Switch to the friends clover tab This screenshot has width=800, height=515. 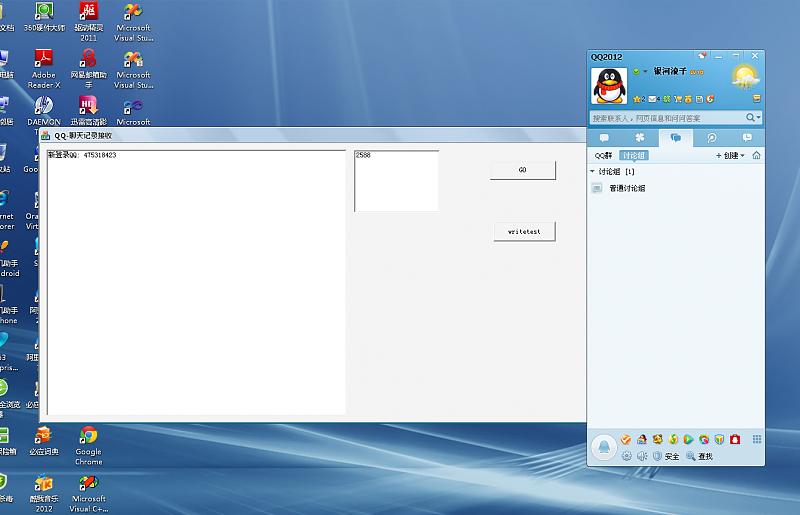[x=640, y=138]
